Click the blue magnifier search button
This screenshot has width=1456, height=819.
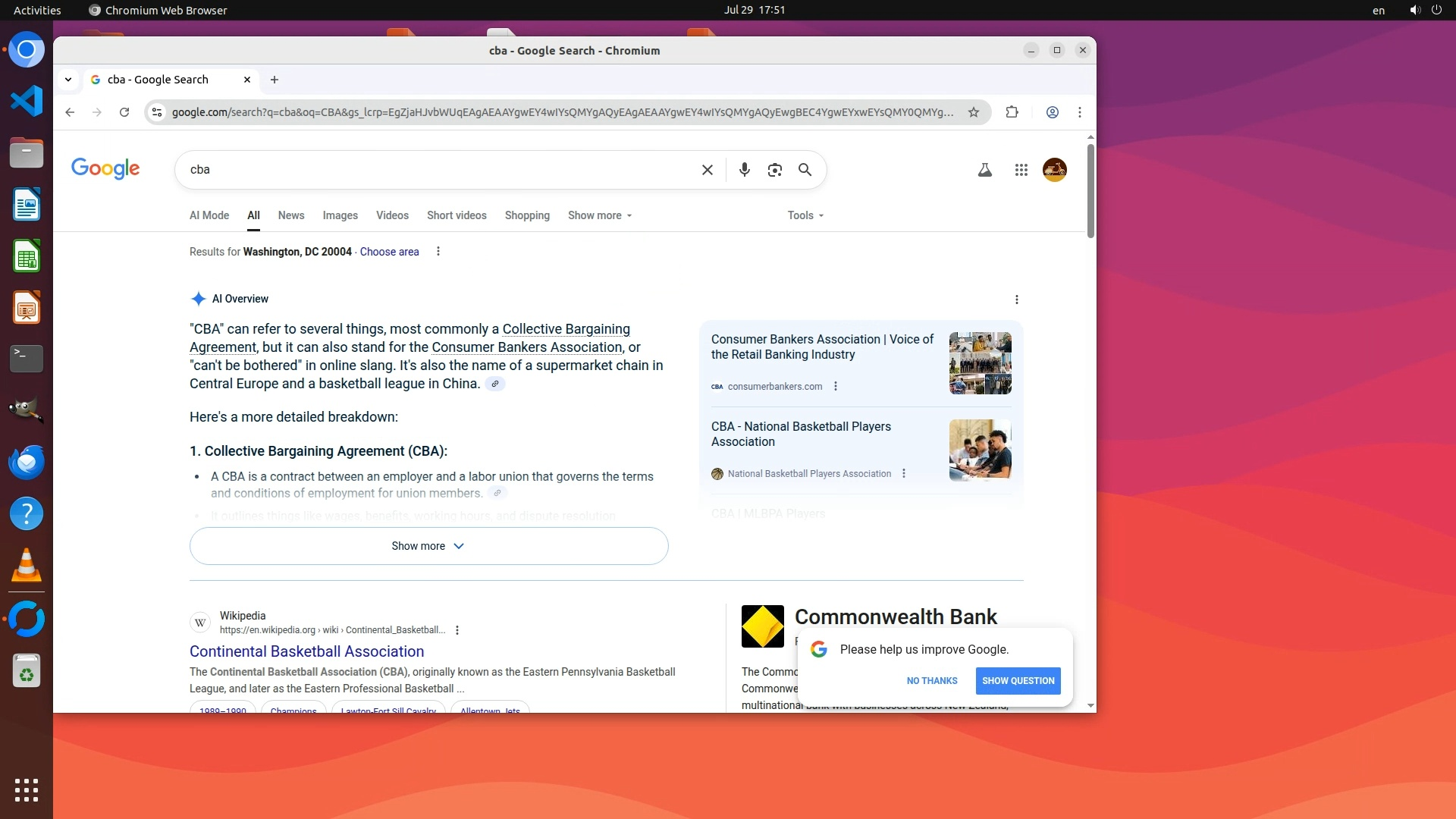point(805,170)
